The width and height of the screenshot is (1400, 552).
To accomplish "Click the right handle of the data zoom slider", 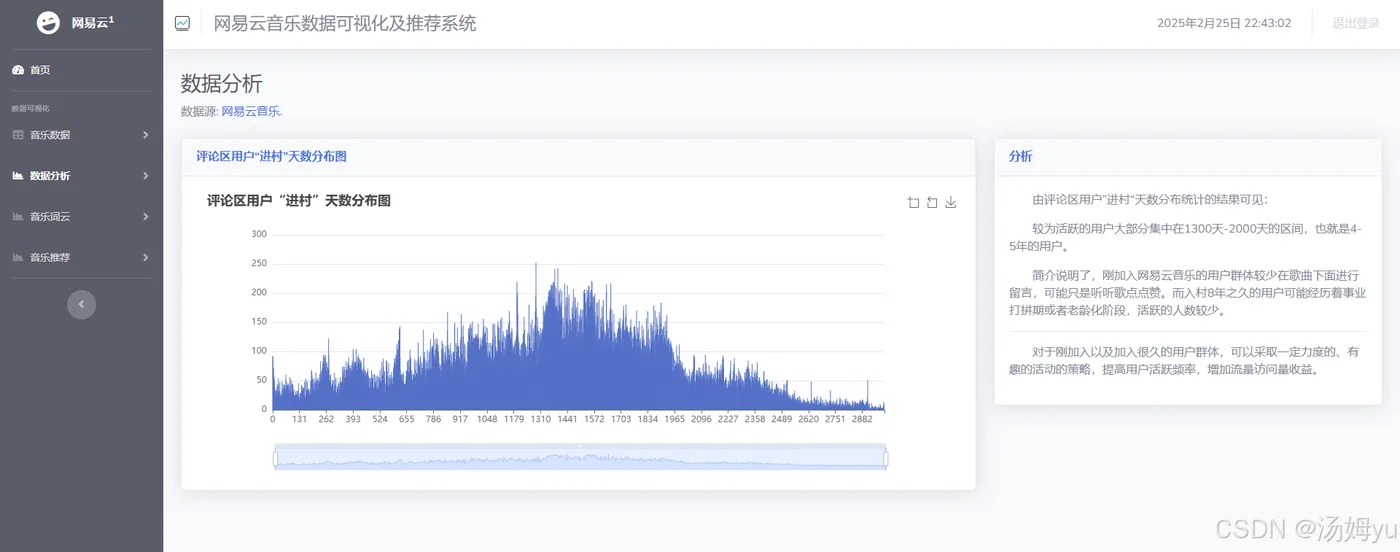I will pos(886,458).
